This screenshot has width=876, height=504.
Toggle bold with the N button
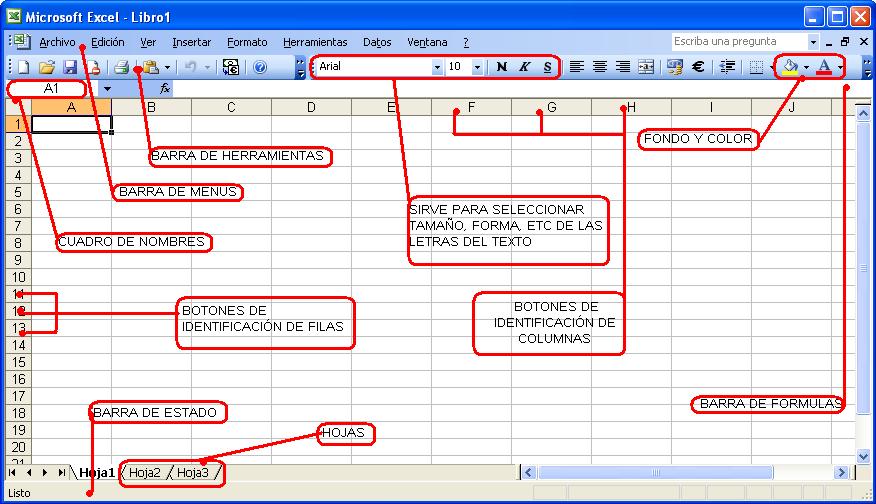click(502, 67)
